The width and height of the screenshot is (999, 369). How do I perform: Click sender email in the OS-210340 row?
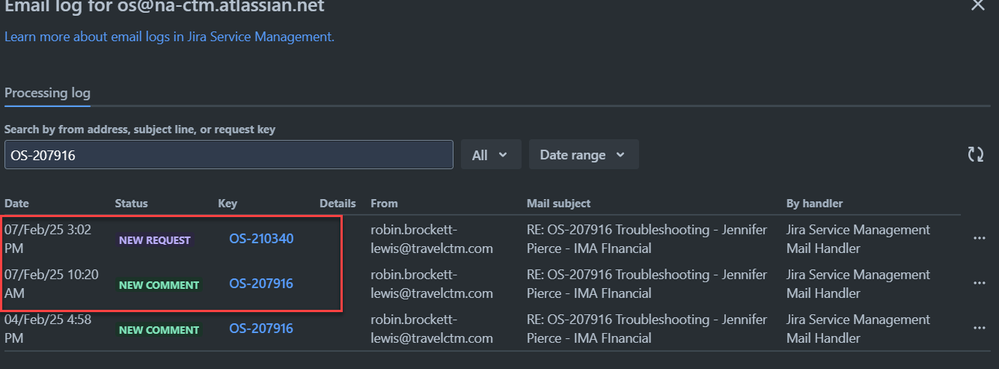432,239
